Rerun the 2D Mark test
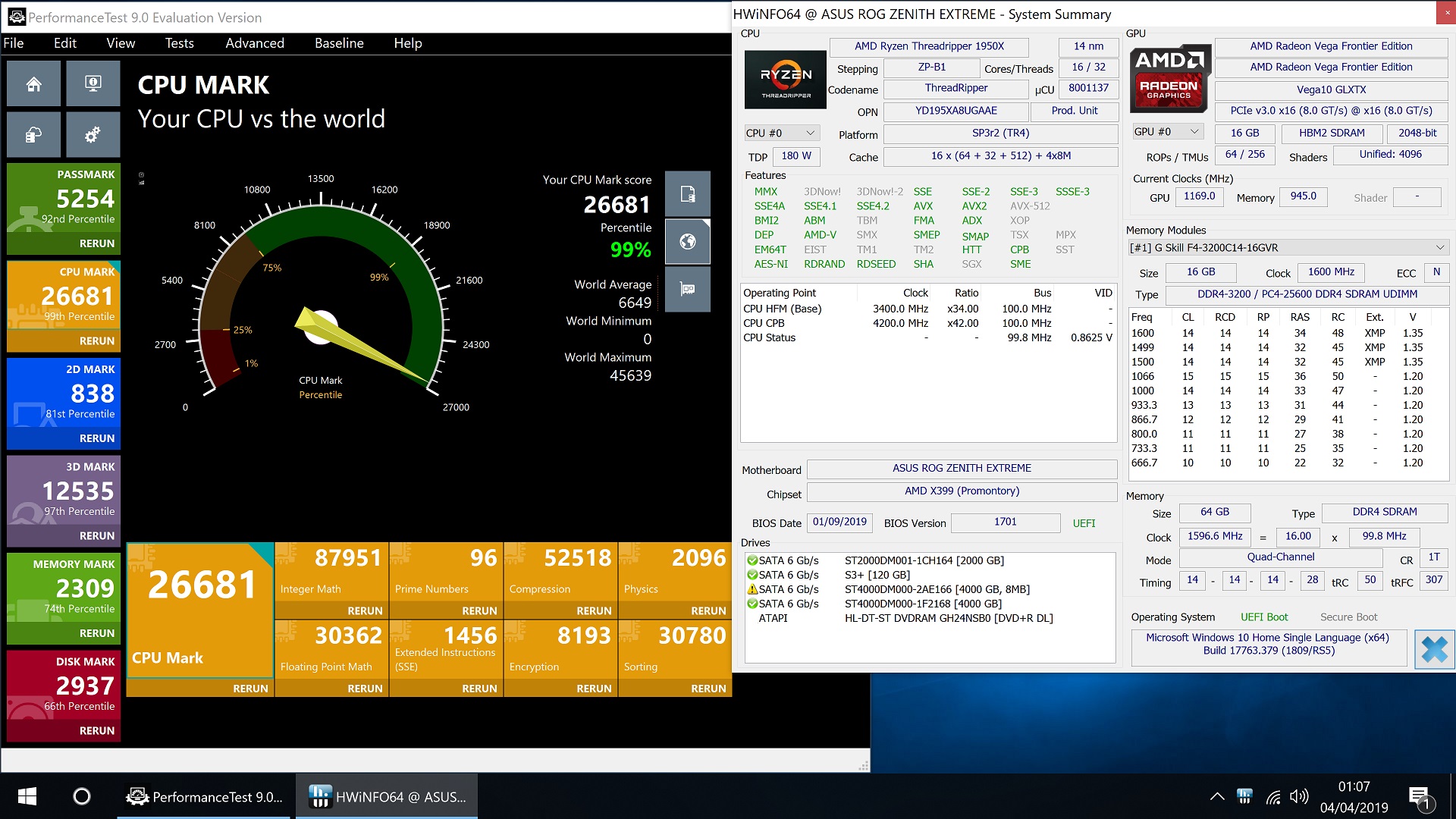Image resolution: width=1456 pixels, height=819 pixels. tap(97, 438)
